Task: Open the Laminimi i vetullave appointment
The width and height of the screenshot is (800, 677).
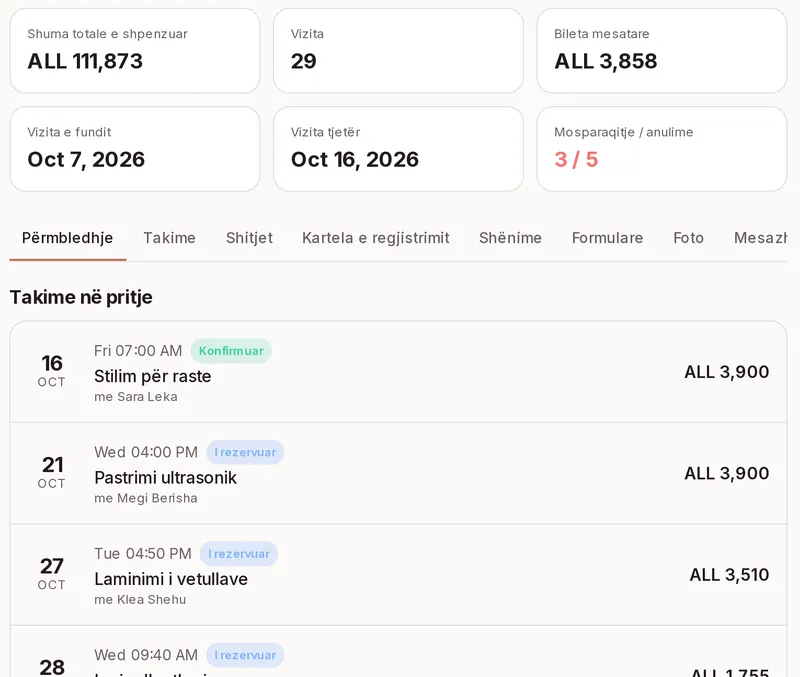Action: [x=398, y=574]
